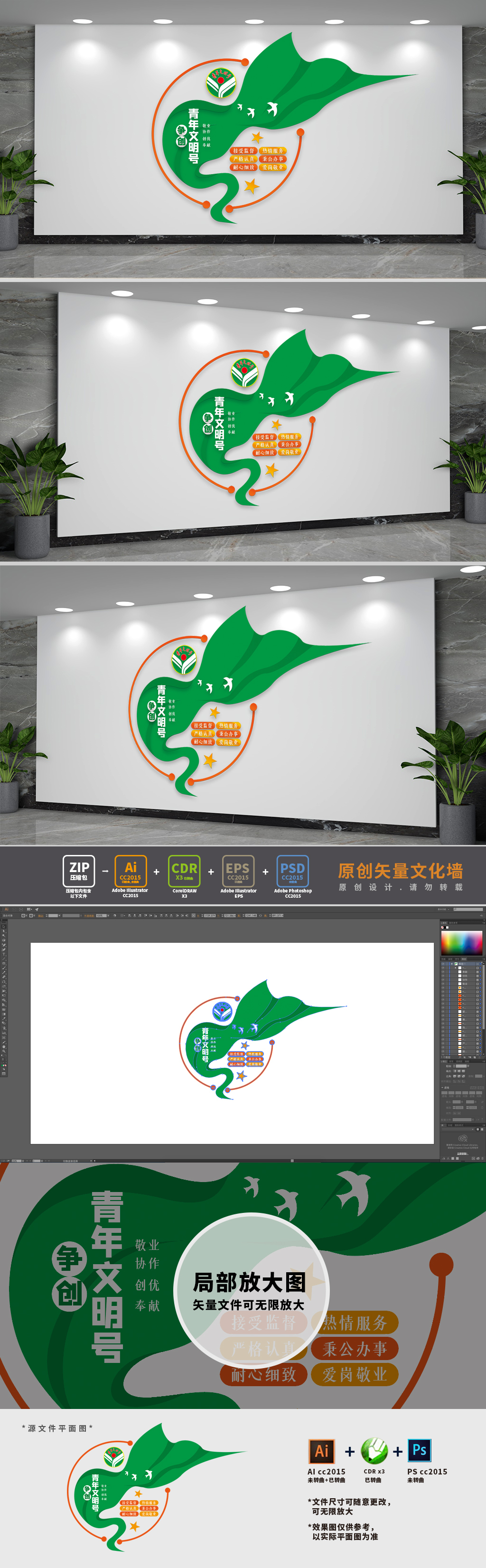
Task: Click the '压缩包内包含以下文件' caption under ZIP
Action: click(78, 893)
